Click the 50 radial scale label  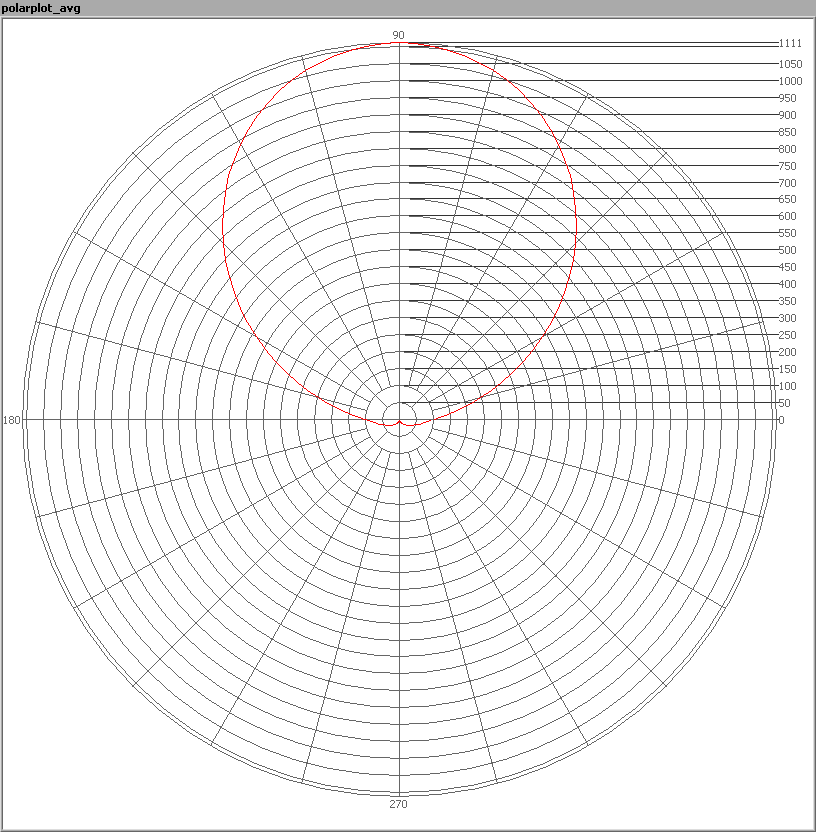tap(785, 403)
